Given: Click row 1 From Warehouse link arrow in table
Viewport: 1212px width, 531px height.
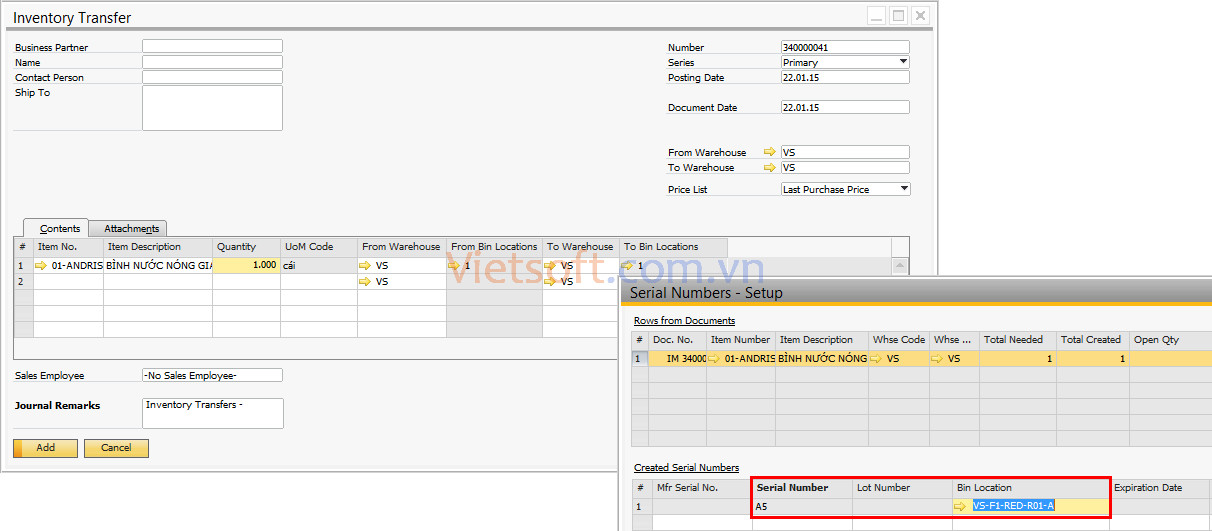Looking at the screenshot, I should (366, 266).
